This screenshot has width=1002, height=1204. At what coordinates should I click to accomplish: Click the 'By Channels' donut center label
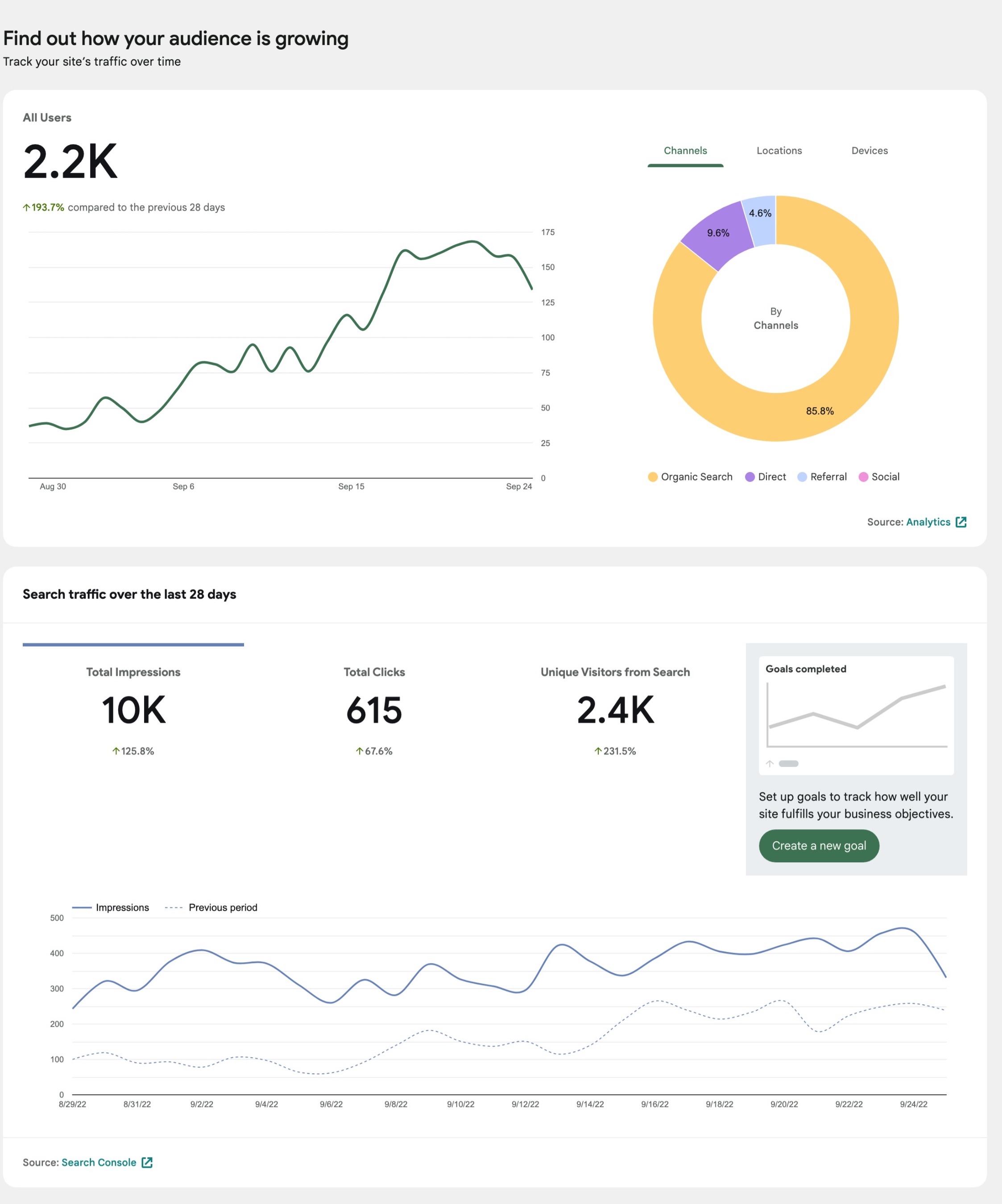coord(775,318)
